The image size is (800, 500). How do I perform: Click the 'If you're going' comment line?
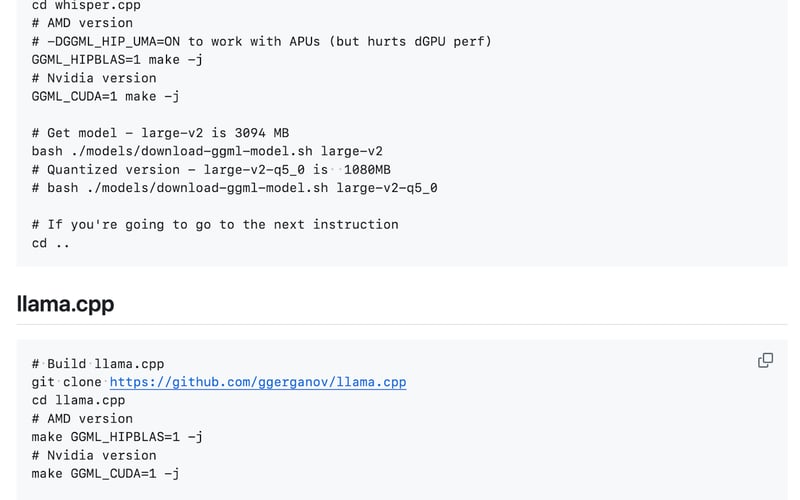pyautogui.click(x=215, y=224)
